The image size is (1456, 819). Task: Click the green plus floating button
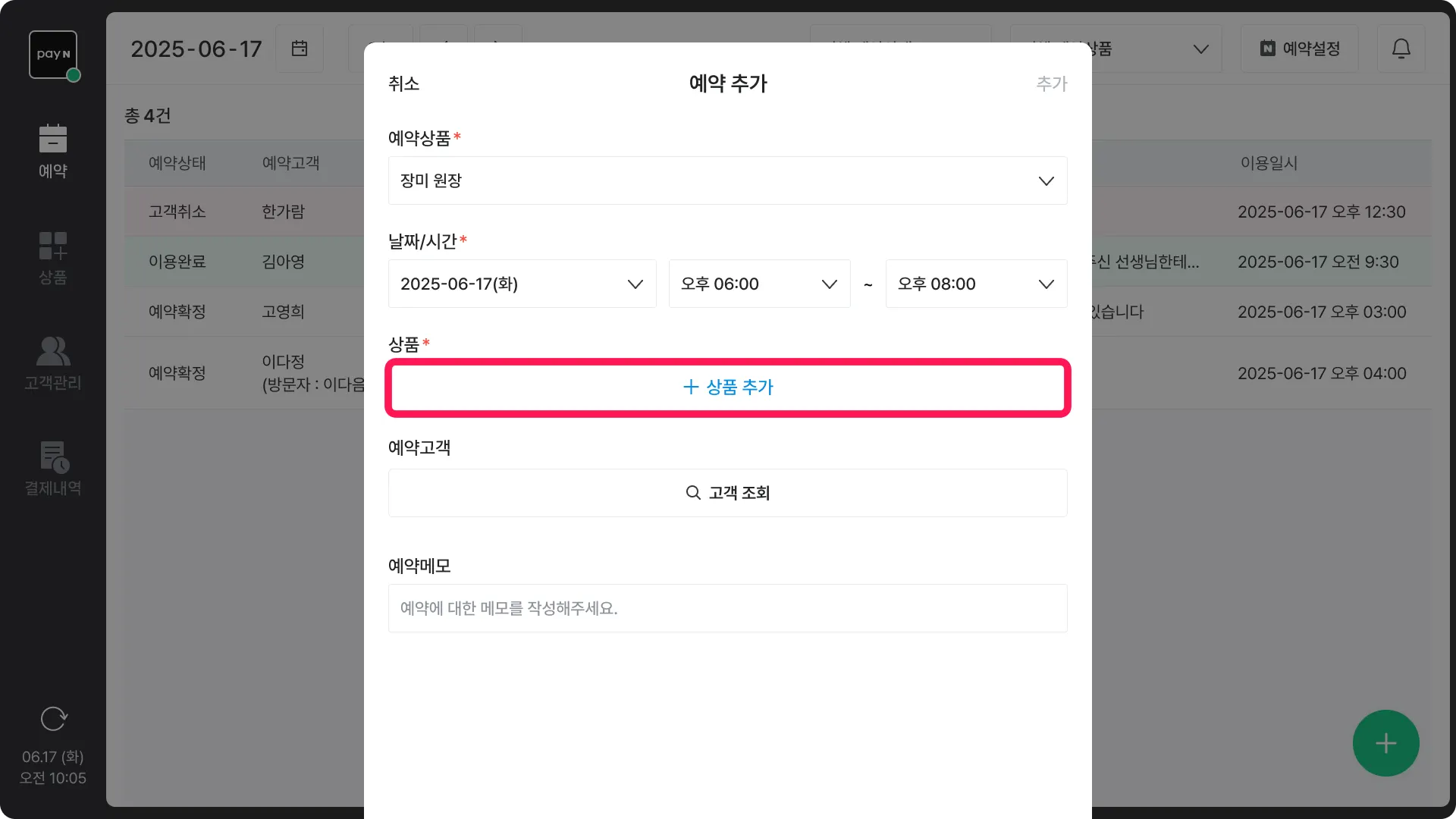(1385, 742)
